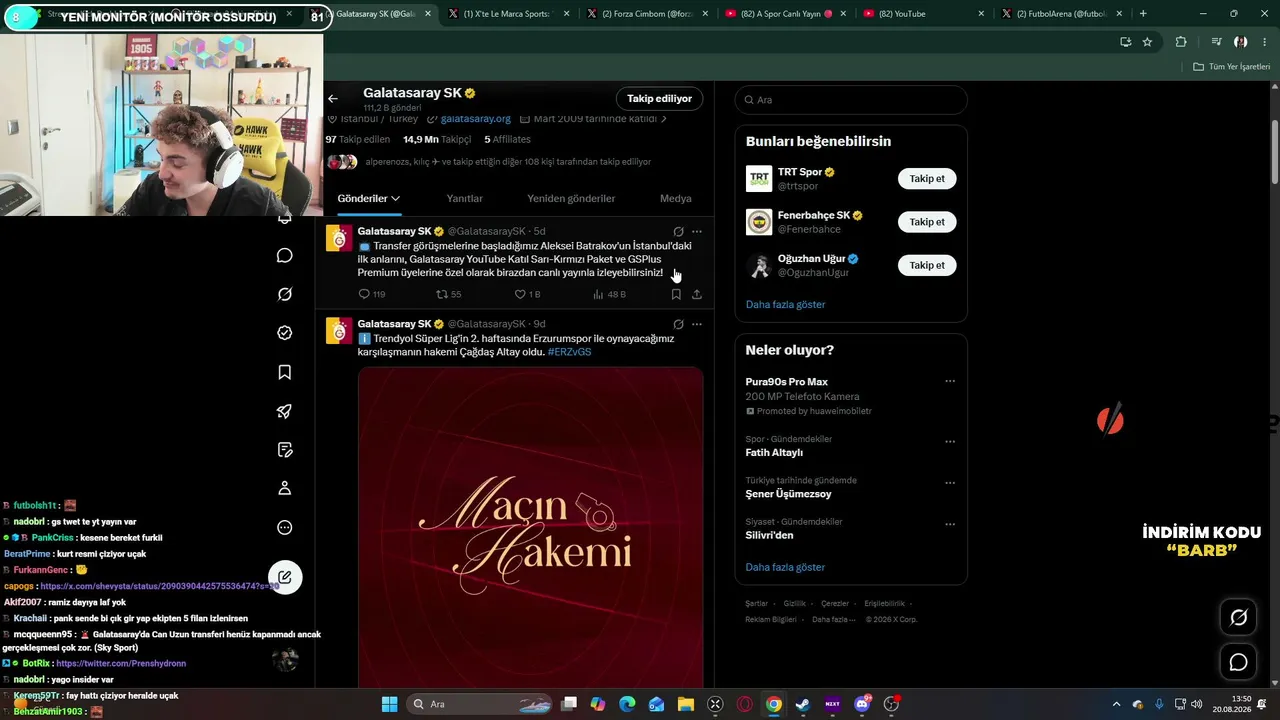1280x720 pixels.
Task: Open options for the Silivri'den trend
Action: pyautogui.click(x=950, y=524)
